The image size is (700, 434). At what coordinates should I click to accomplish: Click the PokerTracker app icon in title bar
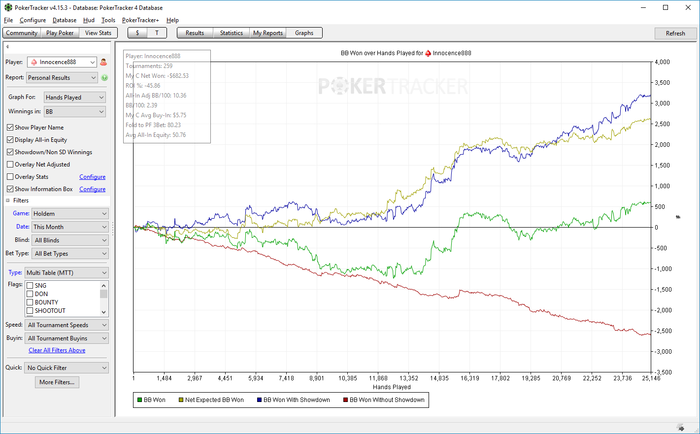(x=8, y=8)
